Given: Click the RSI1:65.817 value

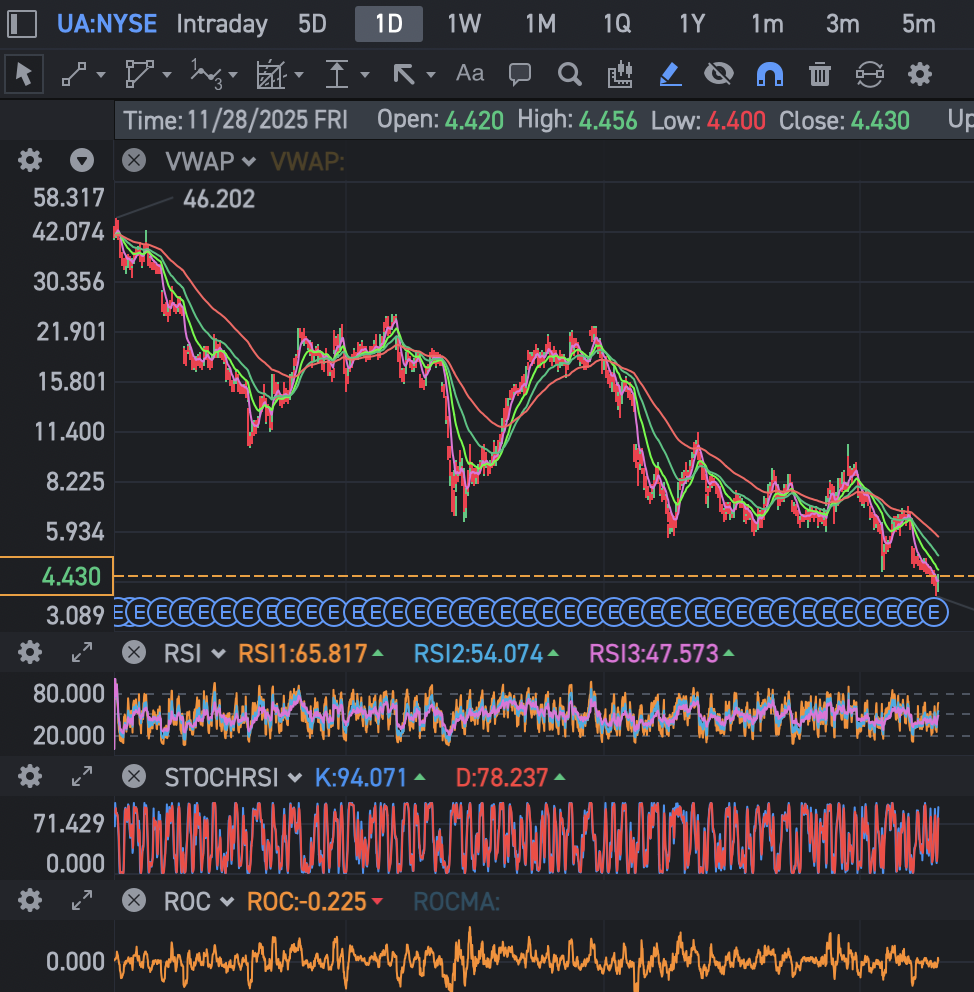Looking at the screenshot, I should tap(302, 654).
